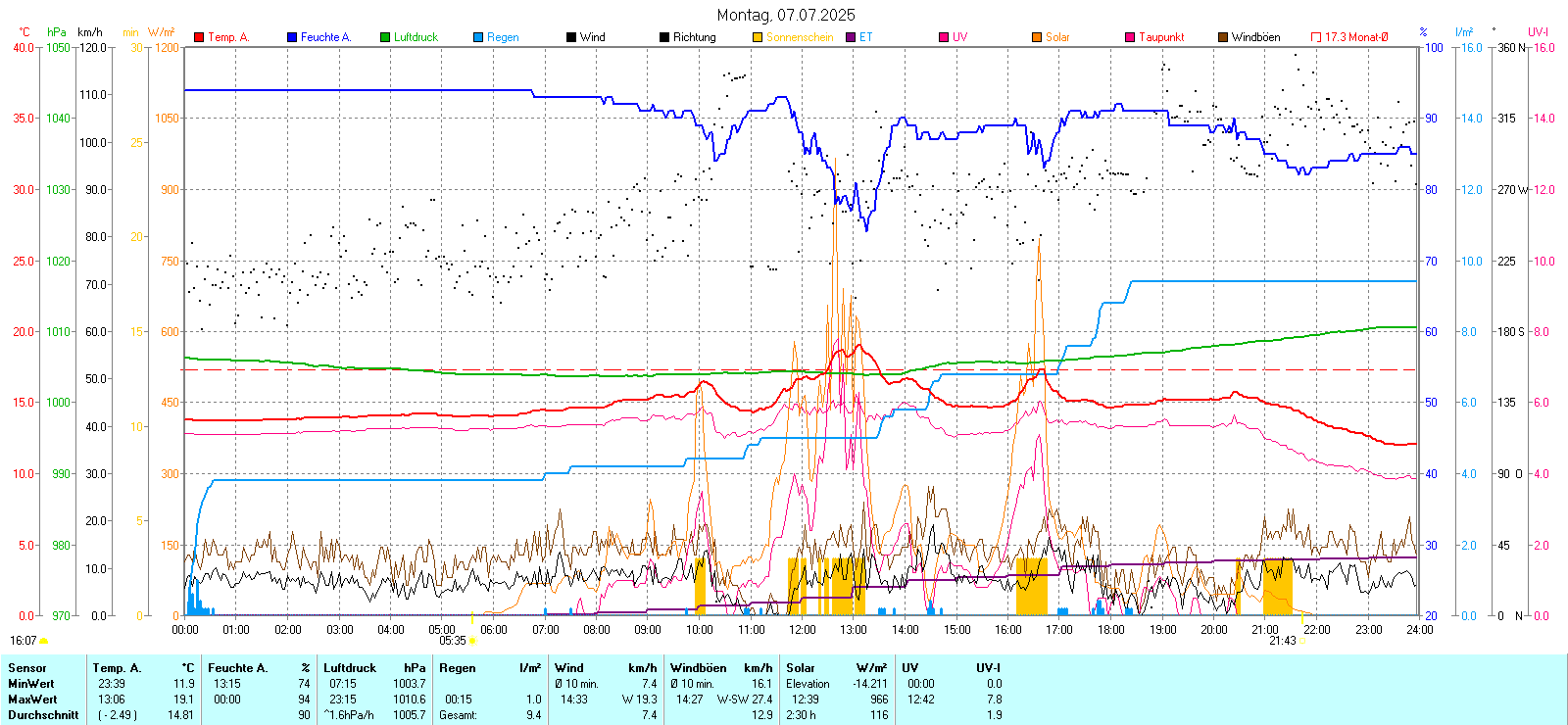
Task: Toggle the black Wind legend box
Action: 571,37
